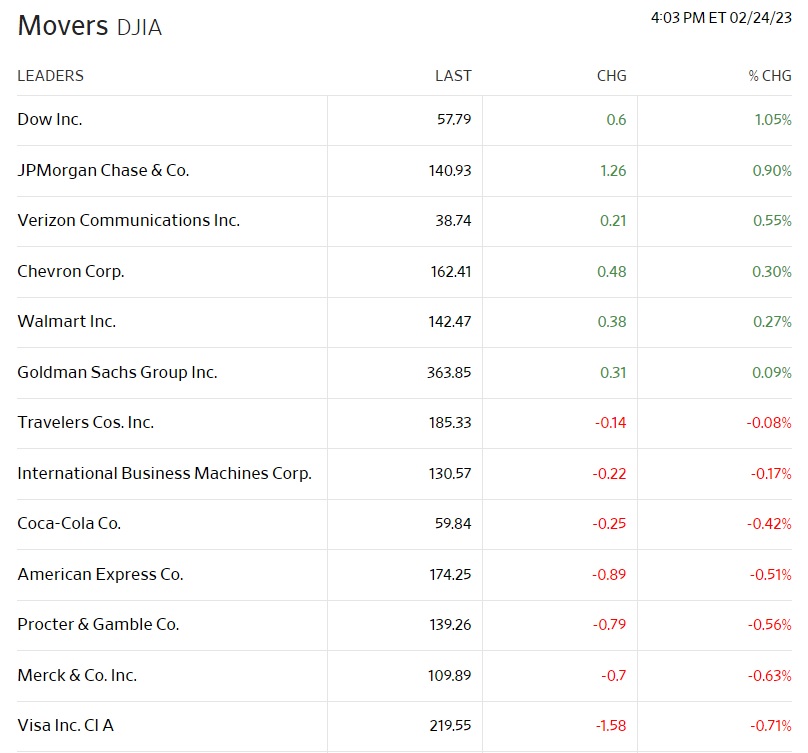Click Merck change value -0.7

614,676
